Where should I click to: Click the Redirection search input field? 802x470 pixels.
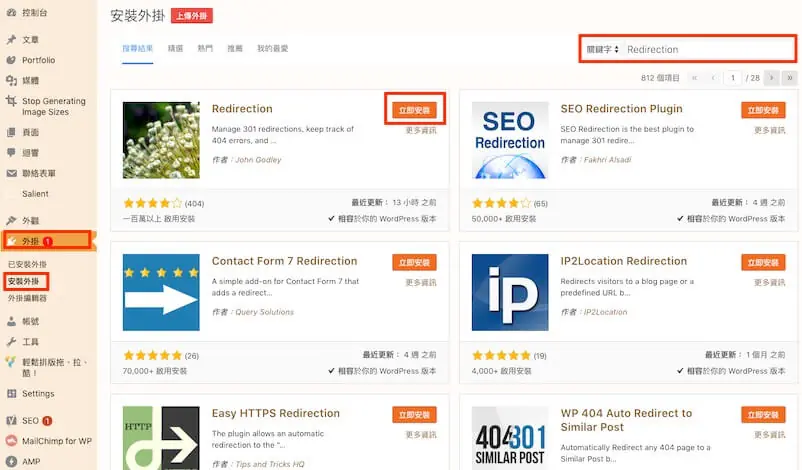click(x=708, y=50)
